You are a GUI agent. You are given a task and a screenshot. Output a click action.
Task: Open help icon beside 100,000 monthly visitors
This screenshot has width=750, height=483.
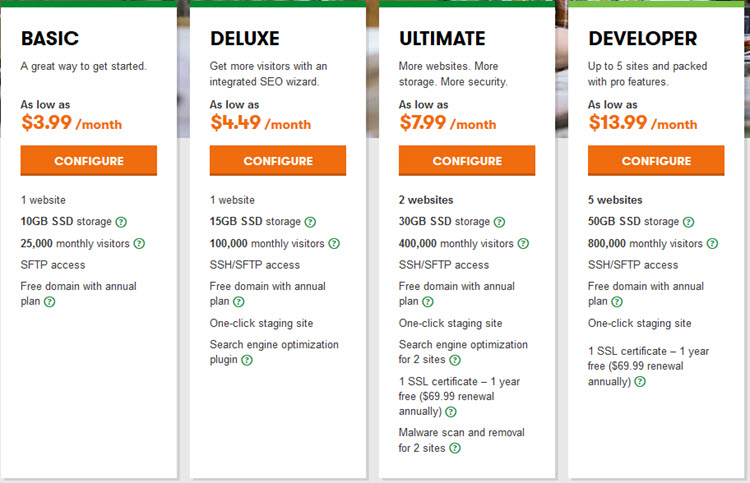click(334, 243)
